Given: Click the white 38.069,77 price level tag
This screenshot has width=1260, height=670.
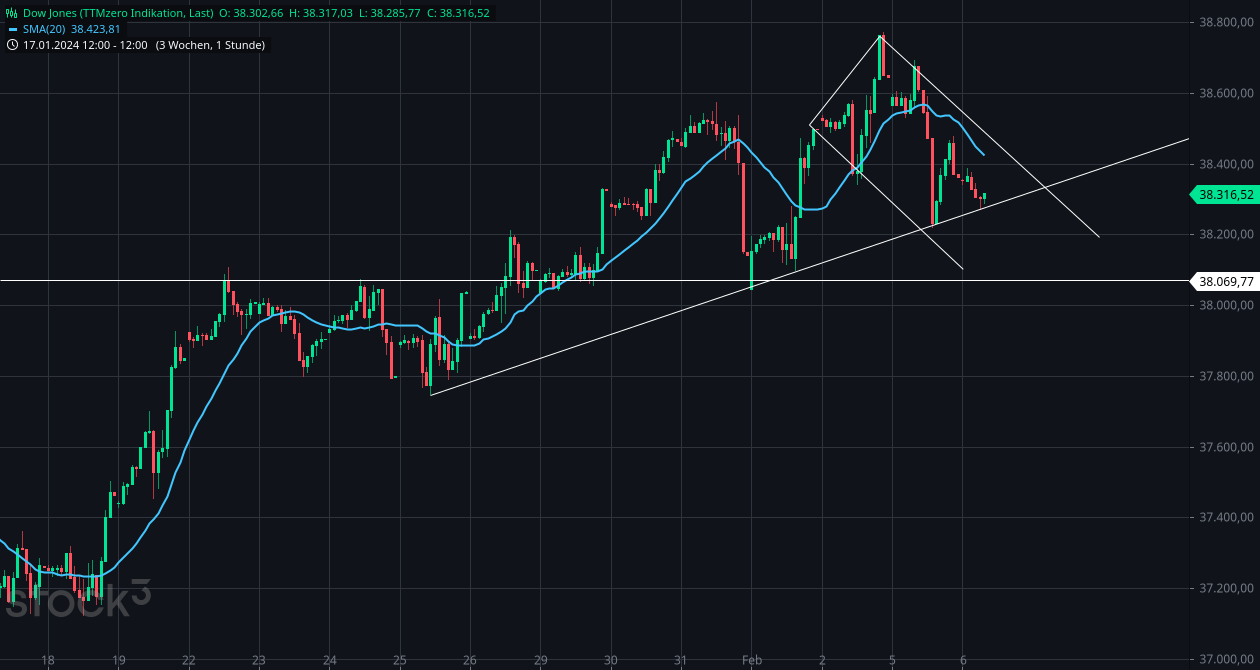Looking at the screenshot, I should pos(1224,282).
